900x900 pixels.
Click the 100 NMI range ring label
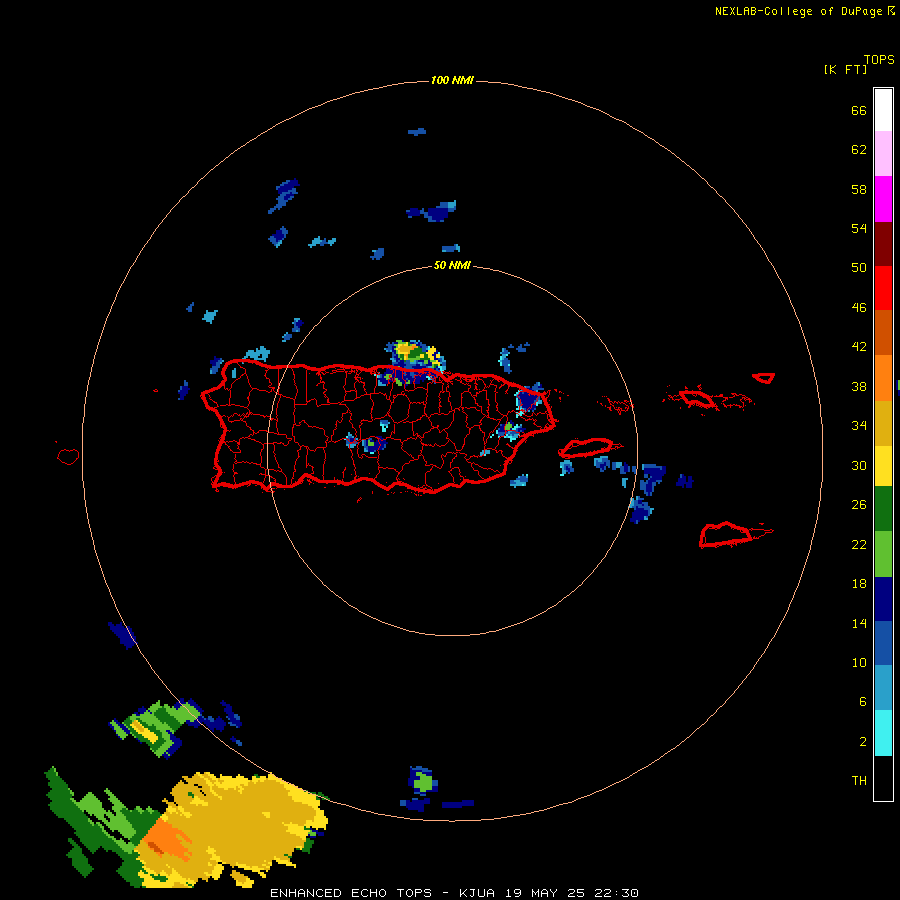[452, 80]
